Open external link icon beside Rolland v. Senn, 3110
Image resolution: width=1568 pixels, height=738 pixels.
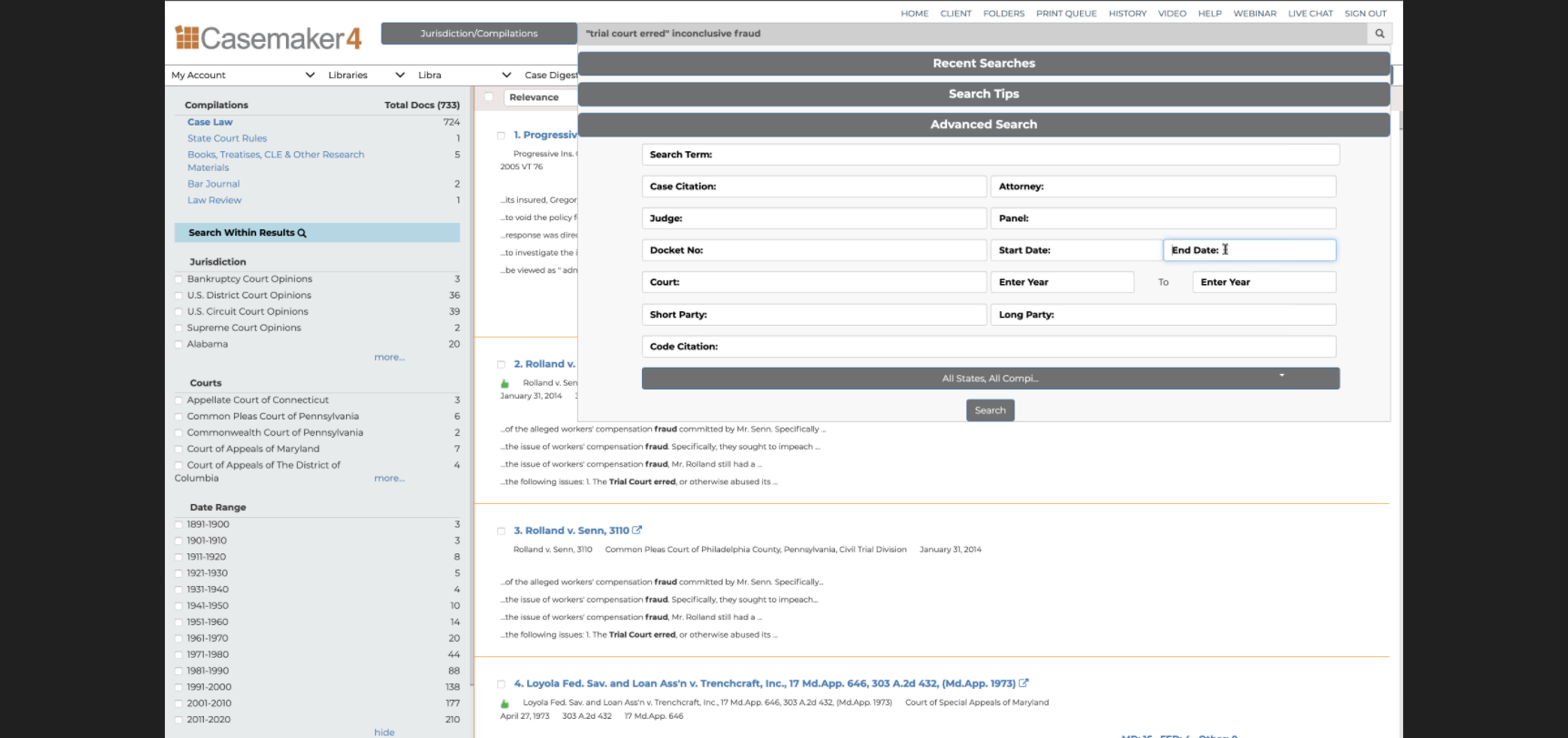637,531
